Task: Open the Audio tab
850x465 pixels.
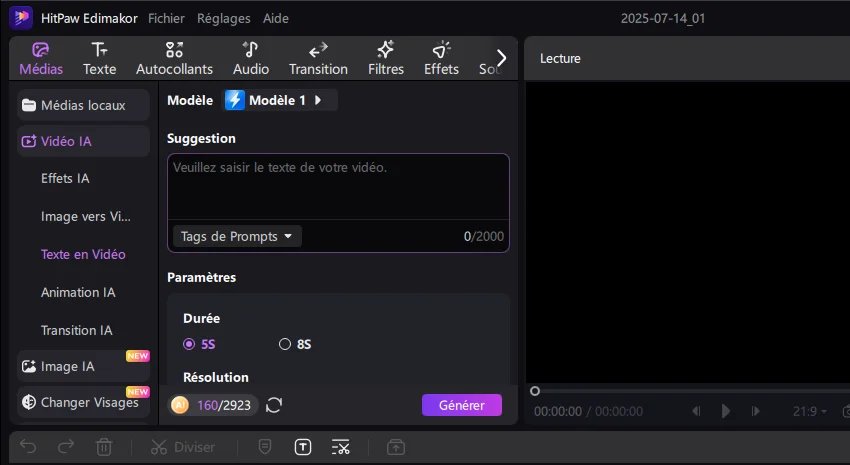Action: (x=250, y=59)
